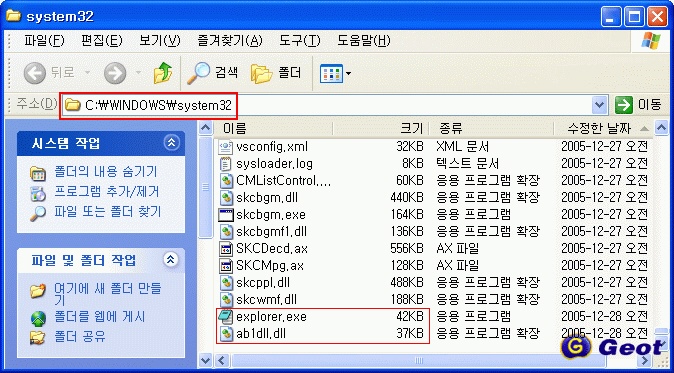The image size is (674, 373).
Task: Open Back button history dropdown arrow
Action: tap(87, 73)
